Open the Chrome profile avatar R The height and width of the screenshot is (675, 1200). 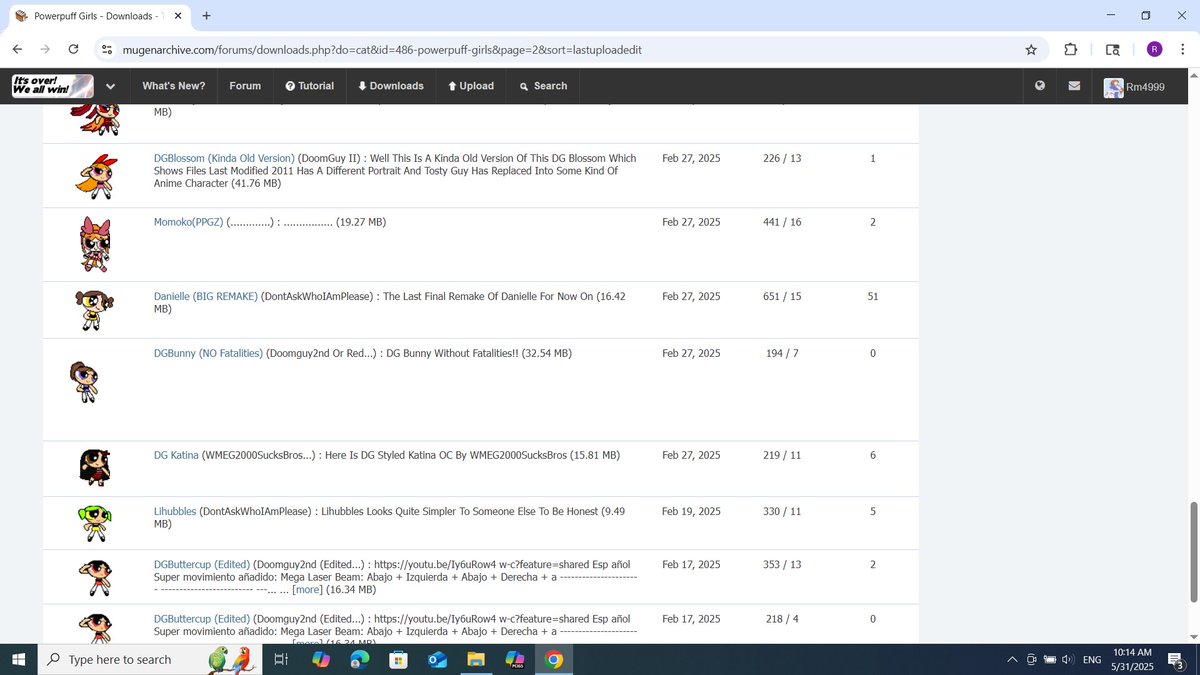point(1154,49)
